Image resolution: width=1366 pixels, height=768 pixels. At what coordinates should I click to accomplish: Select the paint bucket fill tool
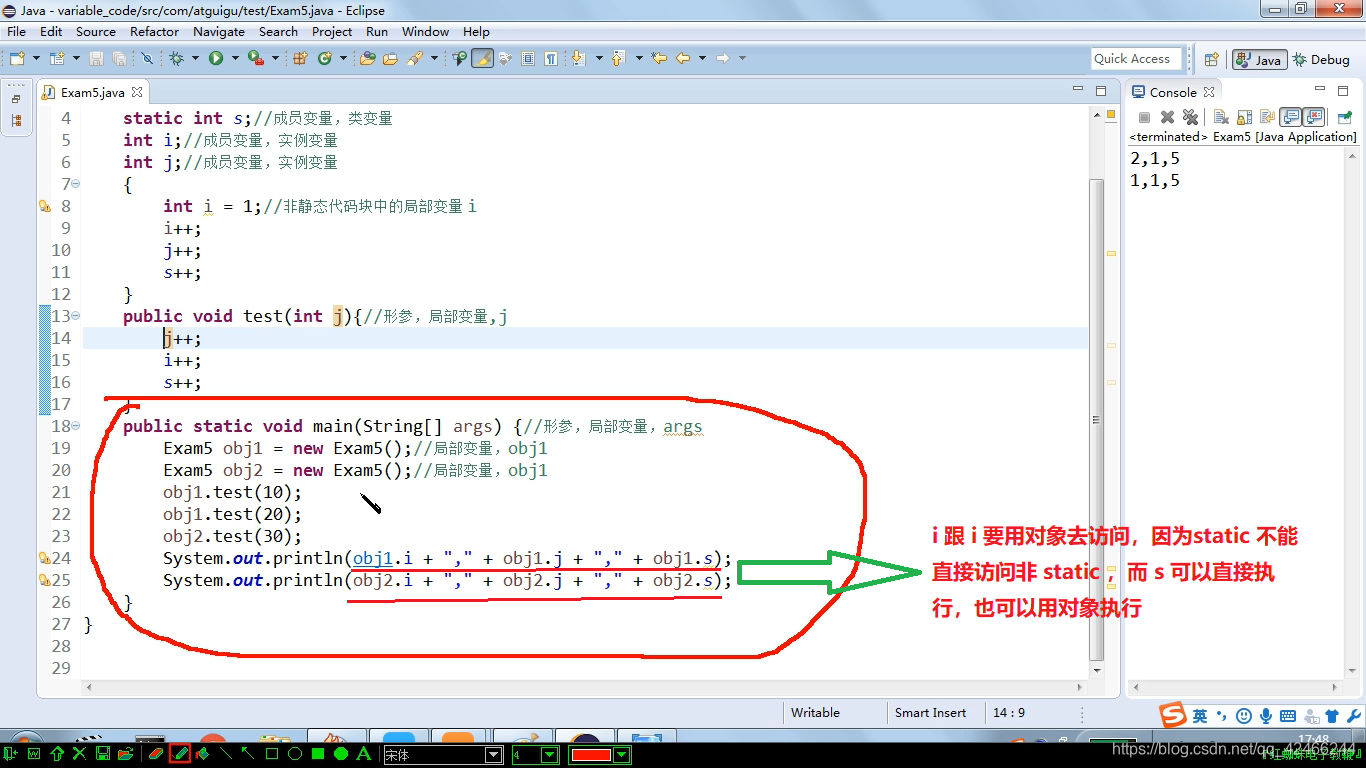(x=203, y=754)
